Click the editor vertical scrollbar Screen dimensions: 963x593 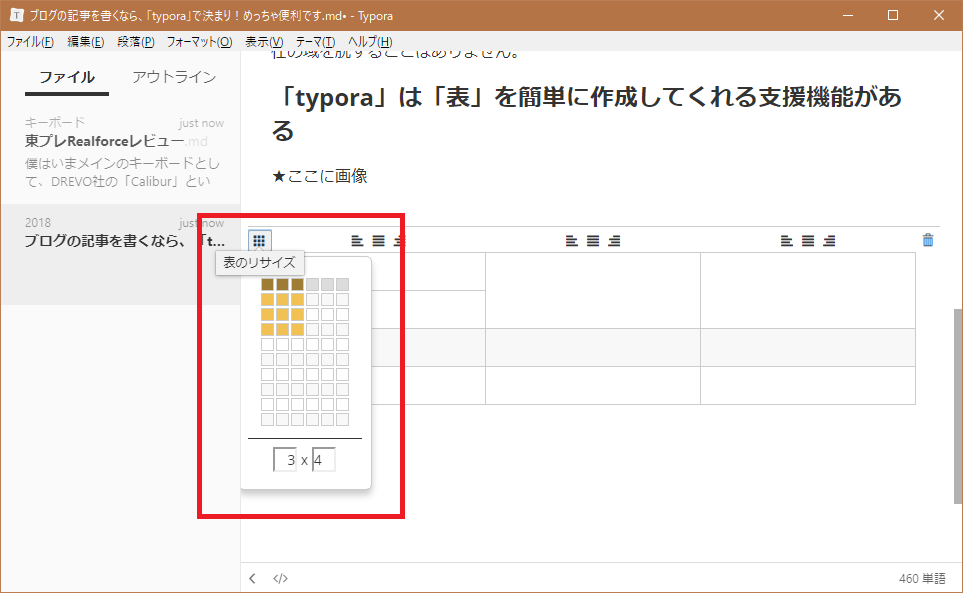coord(957,406)
